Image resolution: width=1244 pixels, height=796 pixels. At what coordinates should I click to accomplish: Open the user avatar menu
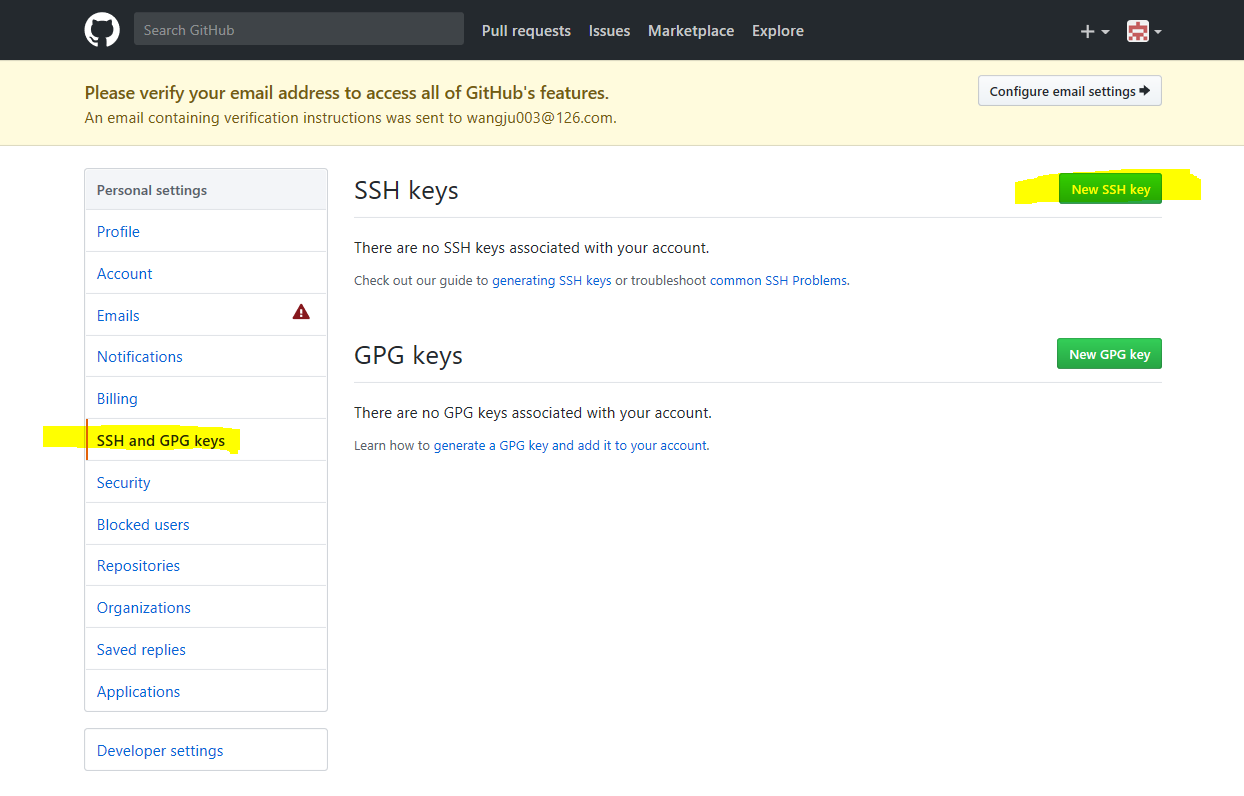(1144, 31)
